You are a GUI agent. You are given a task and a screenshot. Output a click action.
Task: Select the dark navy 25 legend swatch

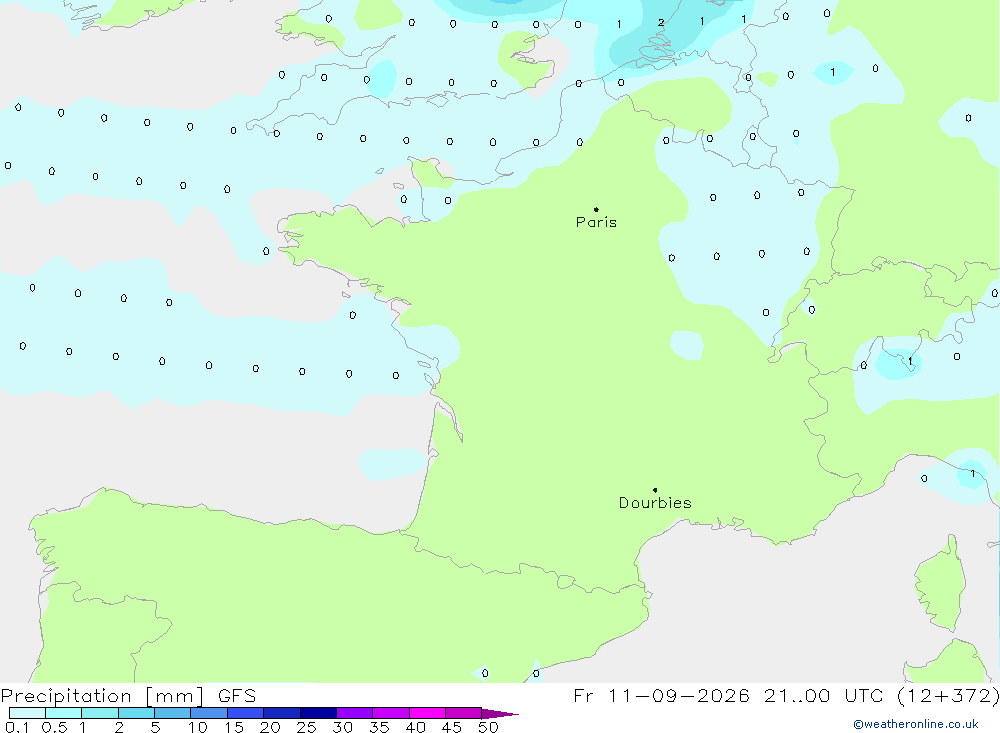[318, 713]
